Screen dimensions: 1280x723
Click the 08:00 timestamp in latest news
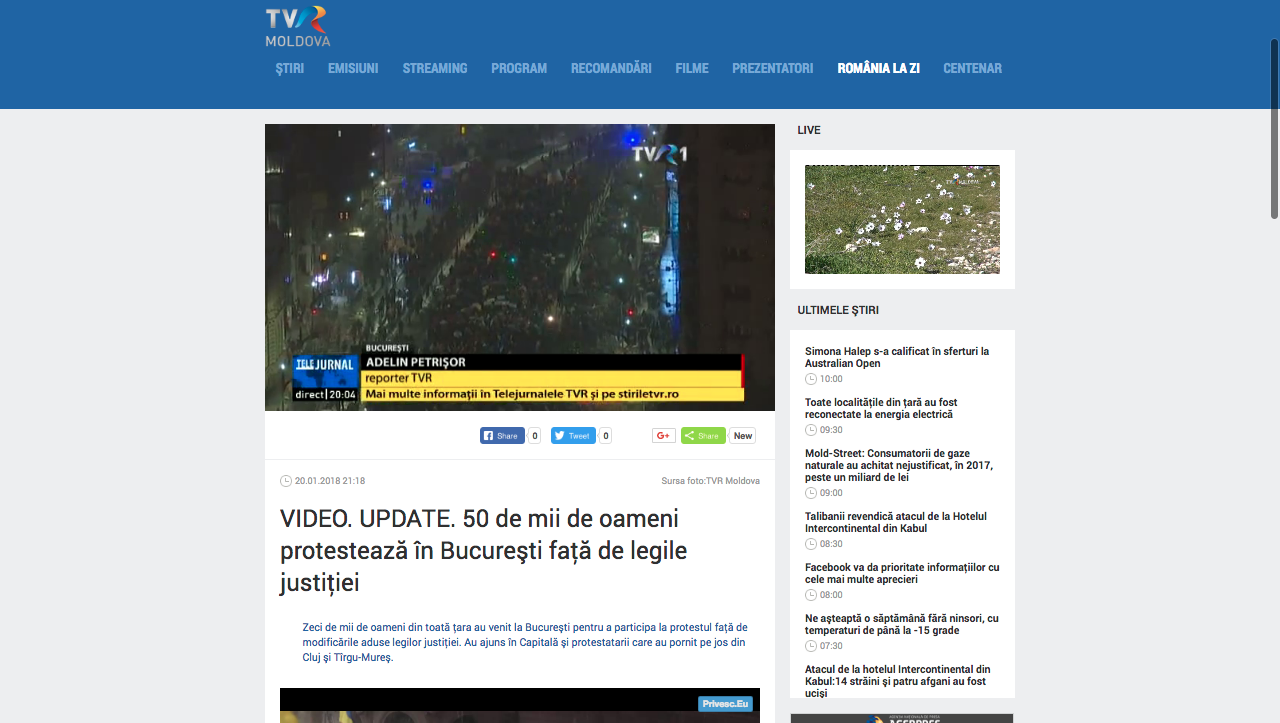pyautogui.click(x=831, y=595)
